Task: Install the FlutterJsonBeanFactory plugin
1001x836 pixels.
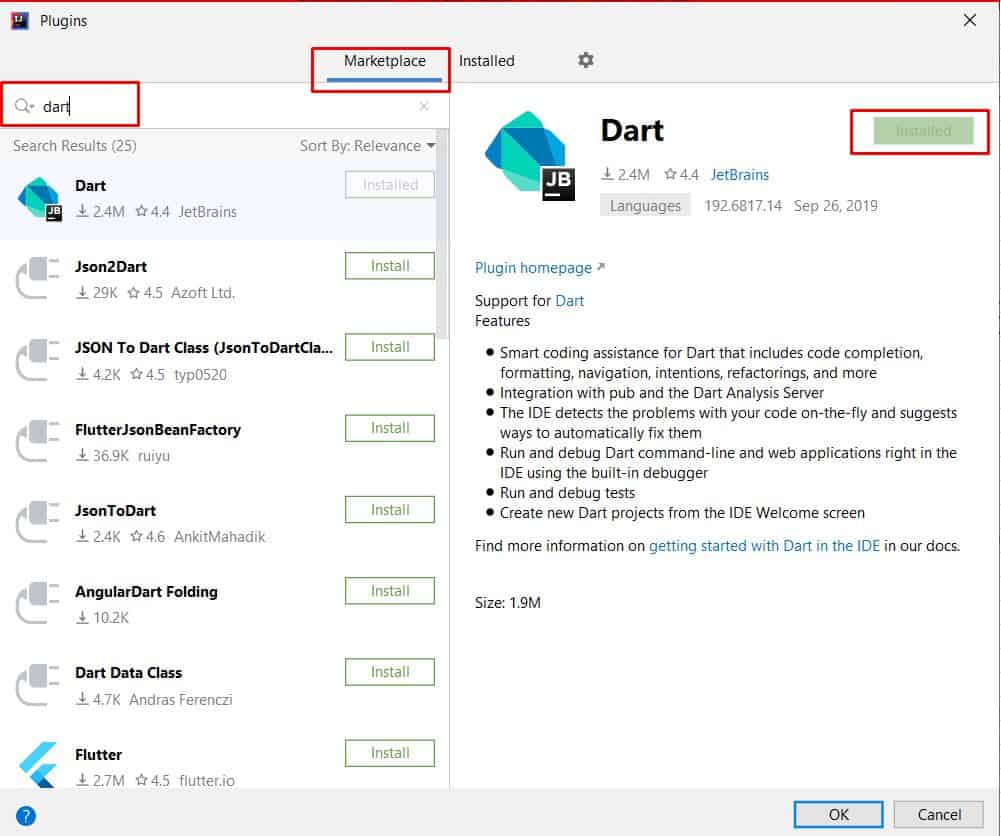Action: [390, 428]
